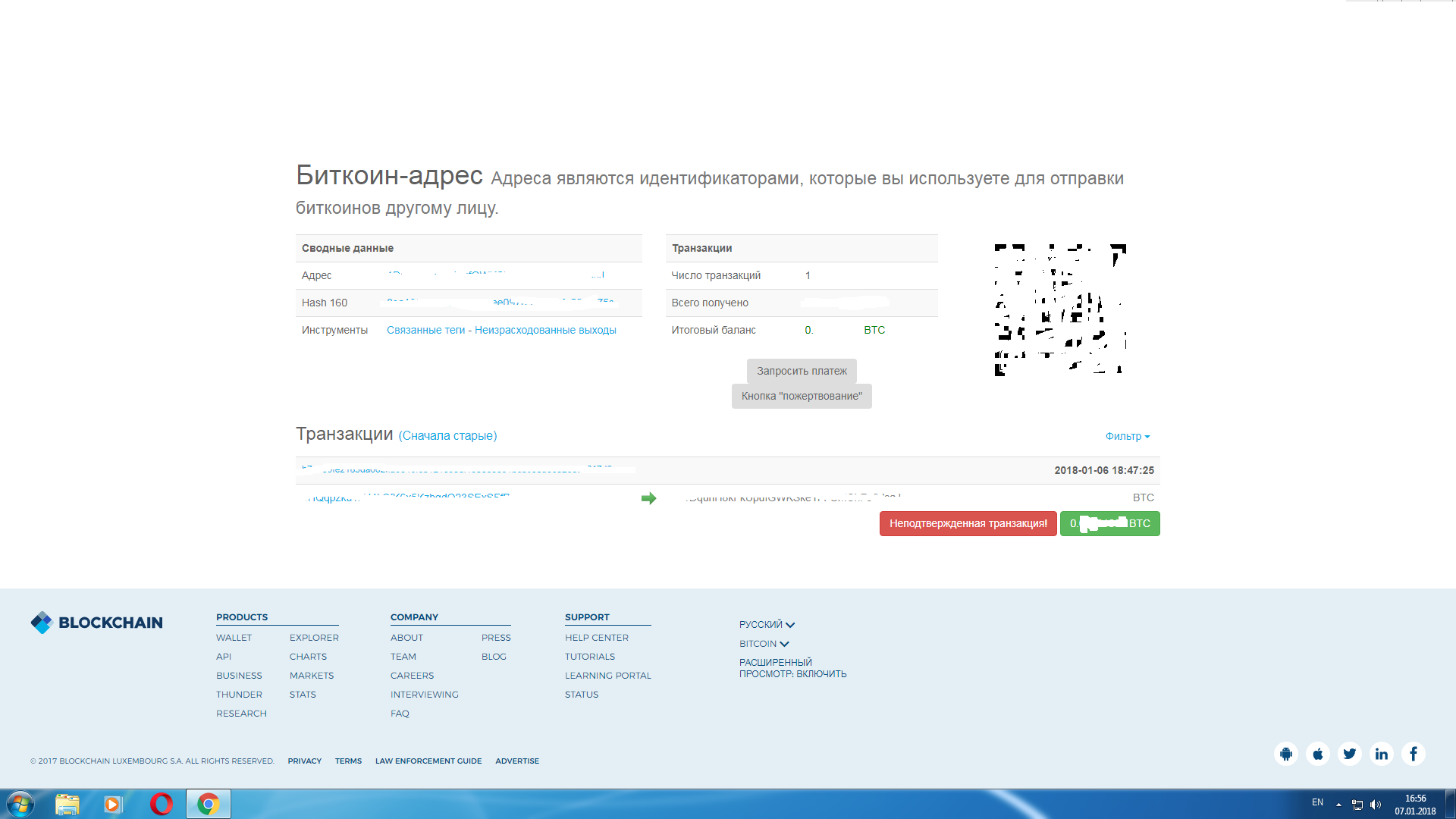Toggle sort order "Сначала старые"
This screenshot has width=1456, height=819.
click(x=447, y=436)
